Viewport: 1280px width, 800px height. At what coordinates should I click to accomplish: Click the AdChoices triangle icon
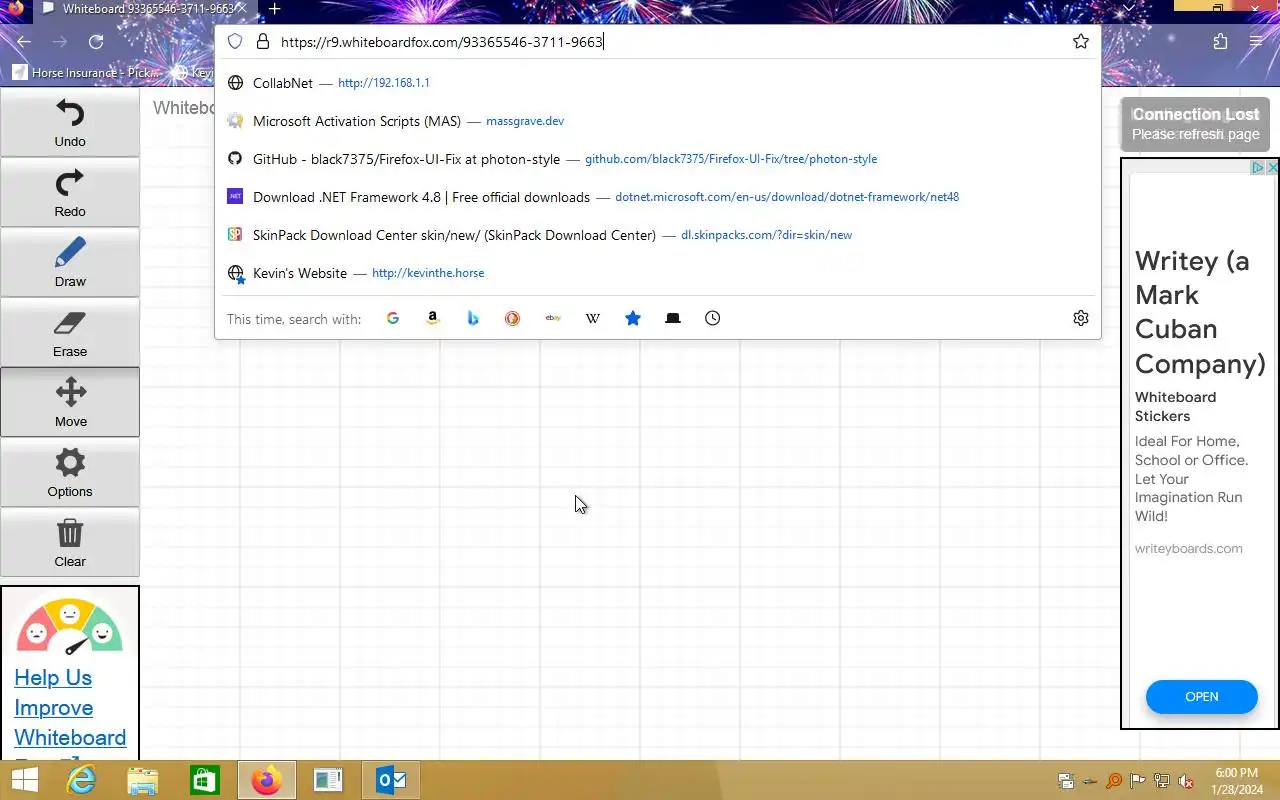click(1259, 167)
